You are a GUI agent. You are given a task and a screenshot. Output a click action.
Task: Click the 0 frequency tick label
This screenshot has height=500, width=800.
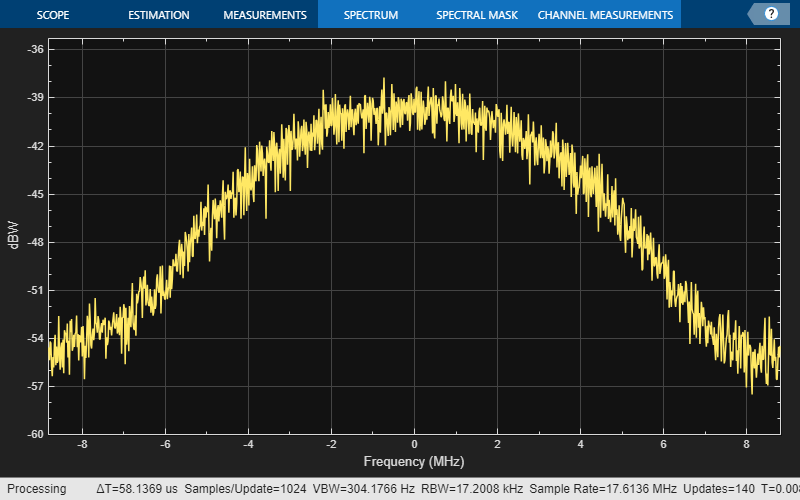[x=414, y=444]
